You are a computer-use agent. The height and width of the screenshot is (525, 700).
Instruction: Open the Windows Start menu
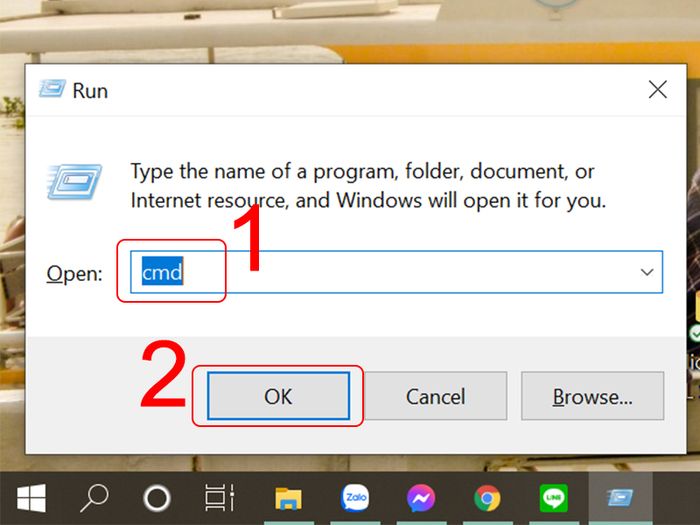coord(31,498)
